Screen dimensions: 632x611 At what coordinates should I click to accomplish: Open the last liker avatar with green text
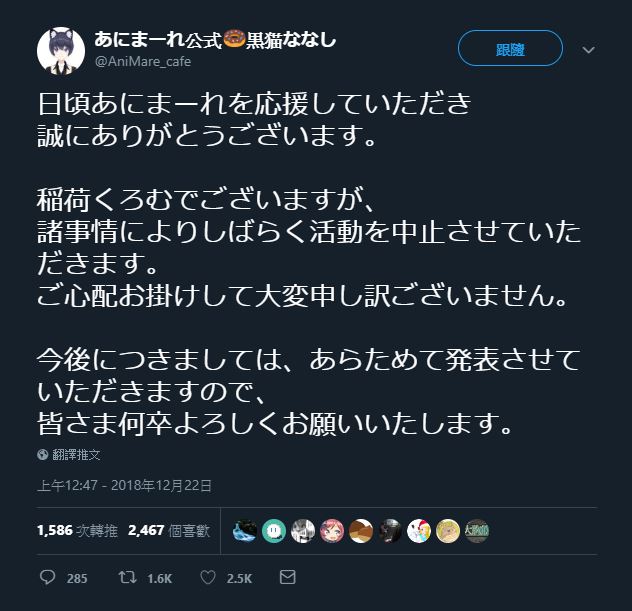[x=477, y=531]
